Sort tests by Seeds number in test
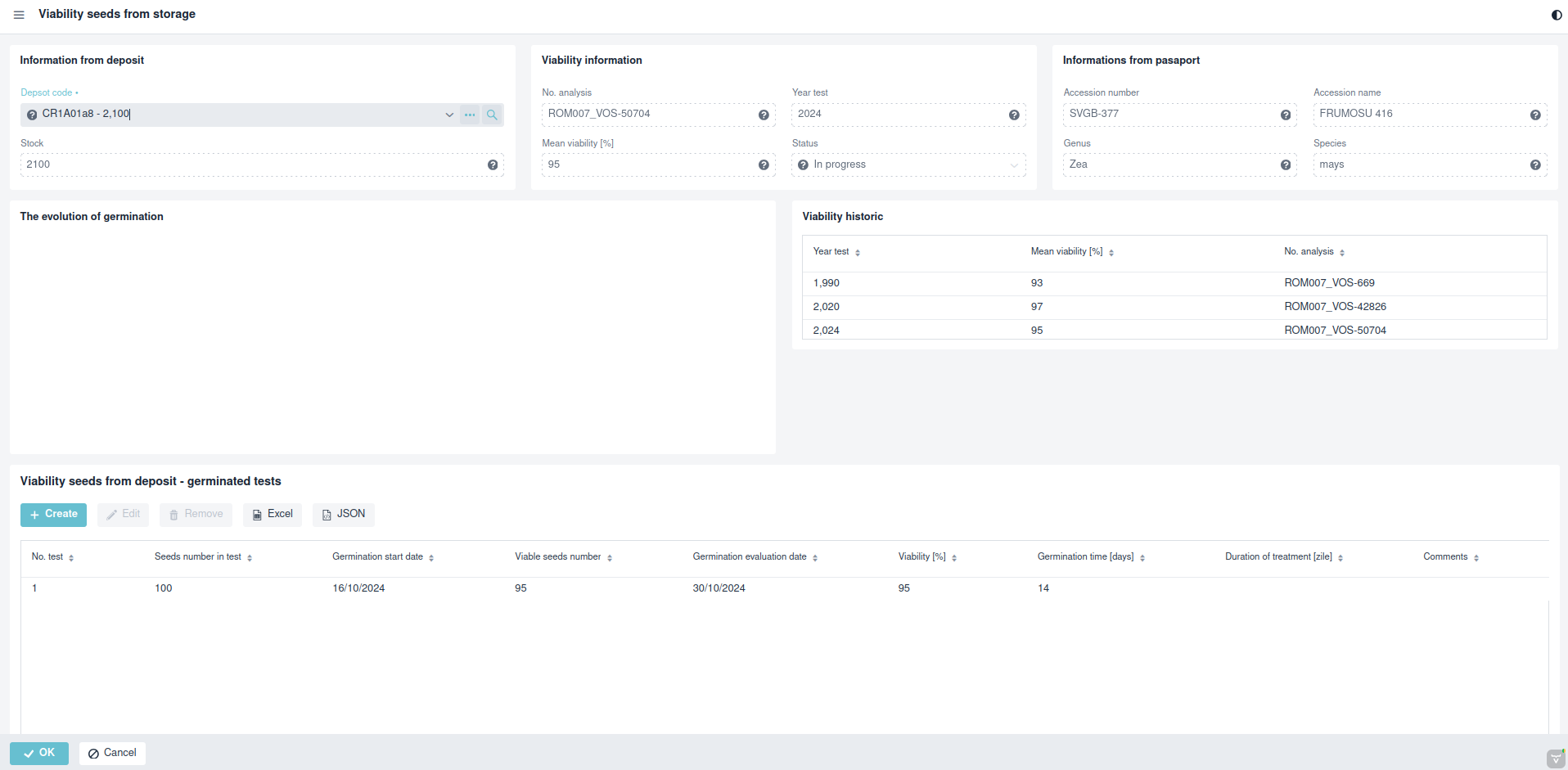 coord(250,558)
